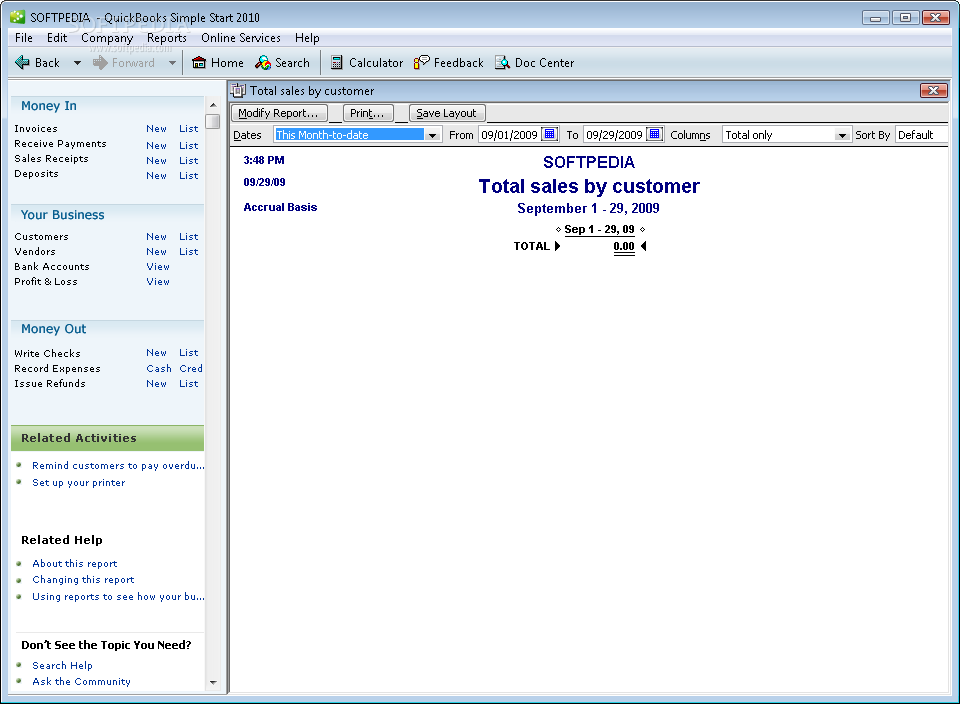Launch the Calculator tool
Image resolution: width=960 pixels, height=704 pixels.
[367, 62]
